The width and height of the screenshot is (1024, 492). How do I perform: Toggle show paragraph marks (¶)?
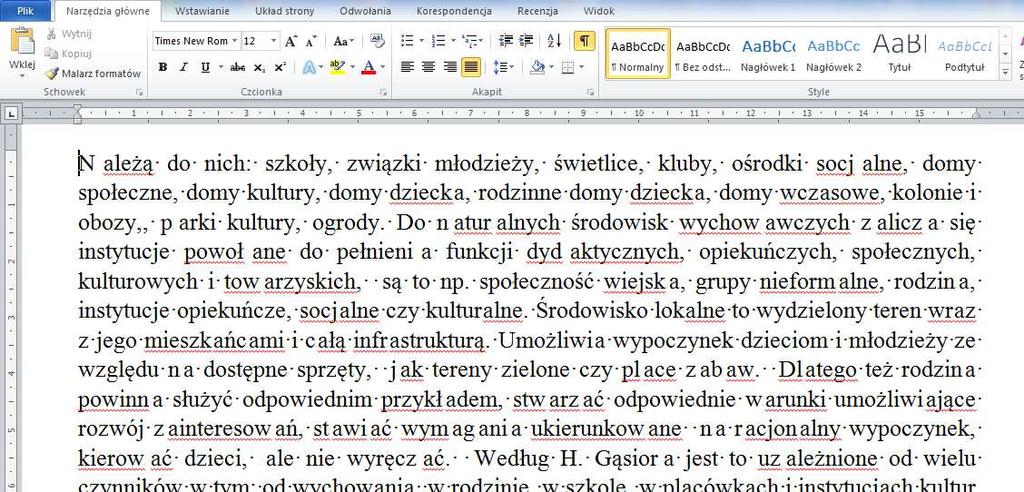(x=584, y=41)
